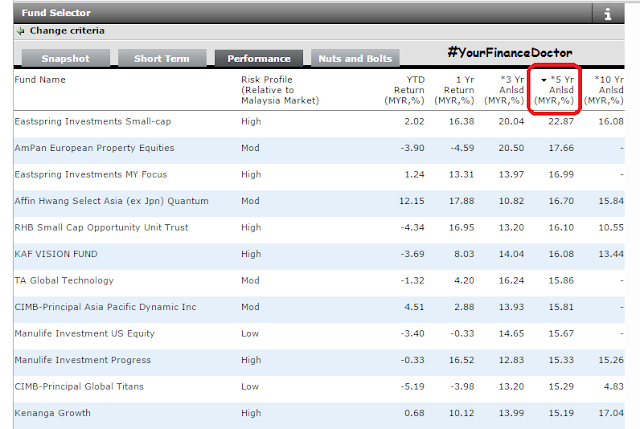Open CIMB-Principal Asia Pacific Dynamic Inc fund
The width and height of the screenshot is (640, 429).
[105, 307]
